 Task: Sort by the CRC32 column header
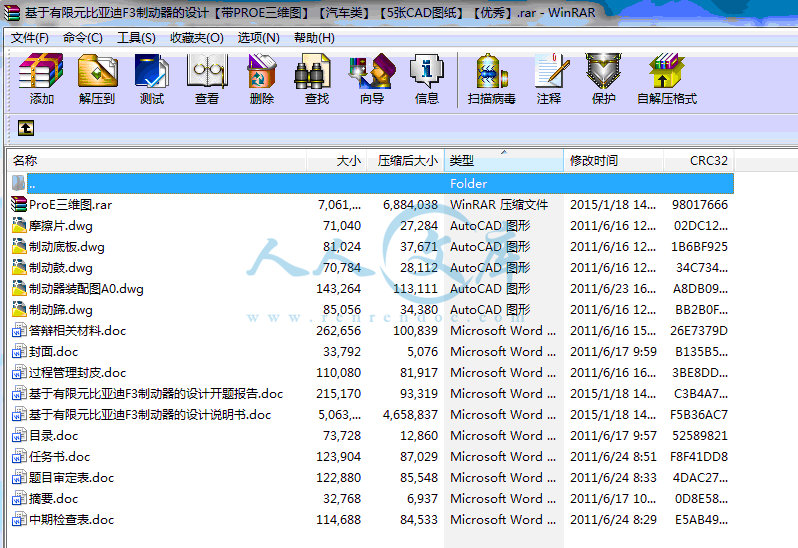pos(699,161)
